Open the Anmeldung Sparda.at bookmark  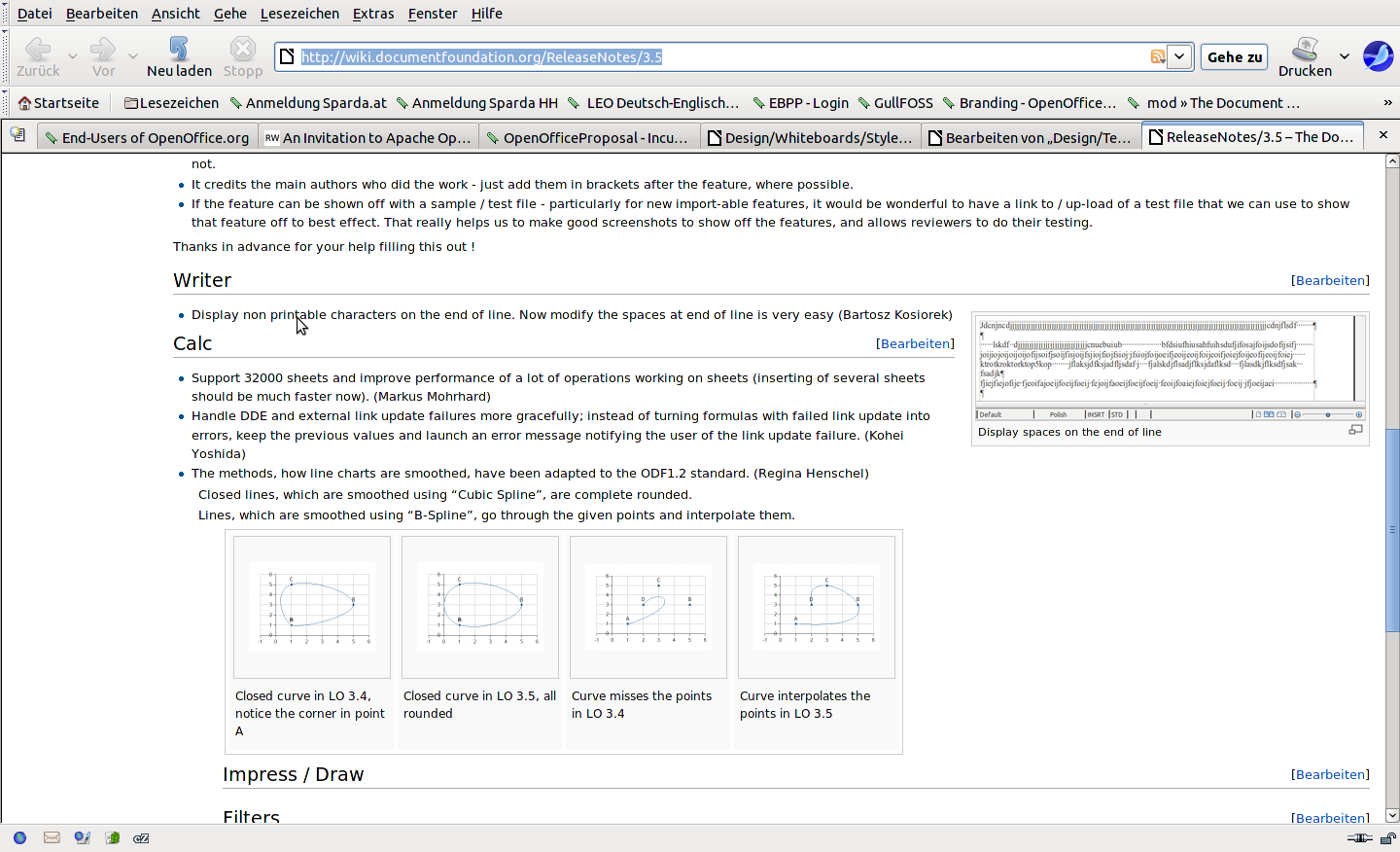pyautogui.click(x=307, y=103)
